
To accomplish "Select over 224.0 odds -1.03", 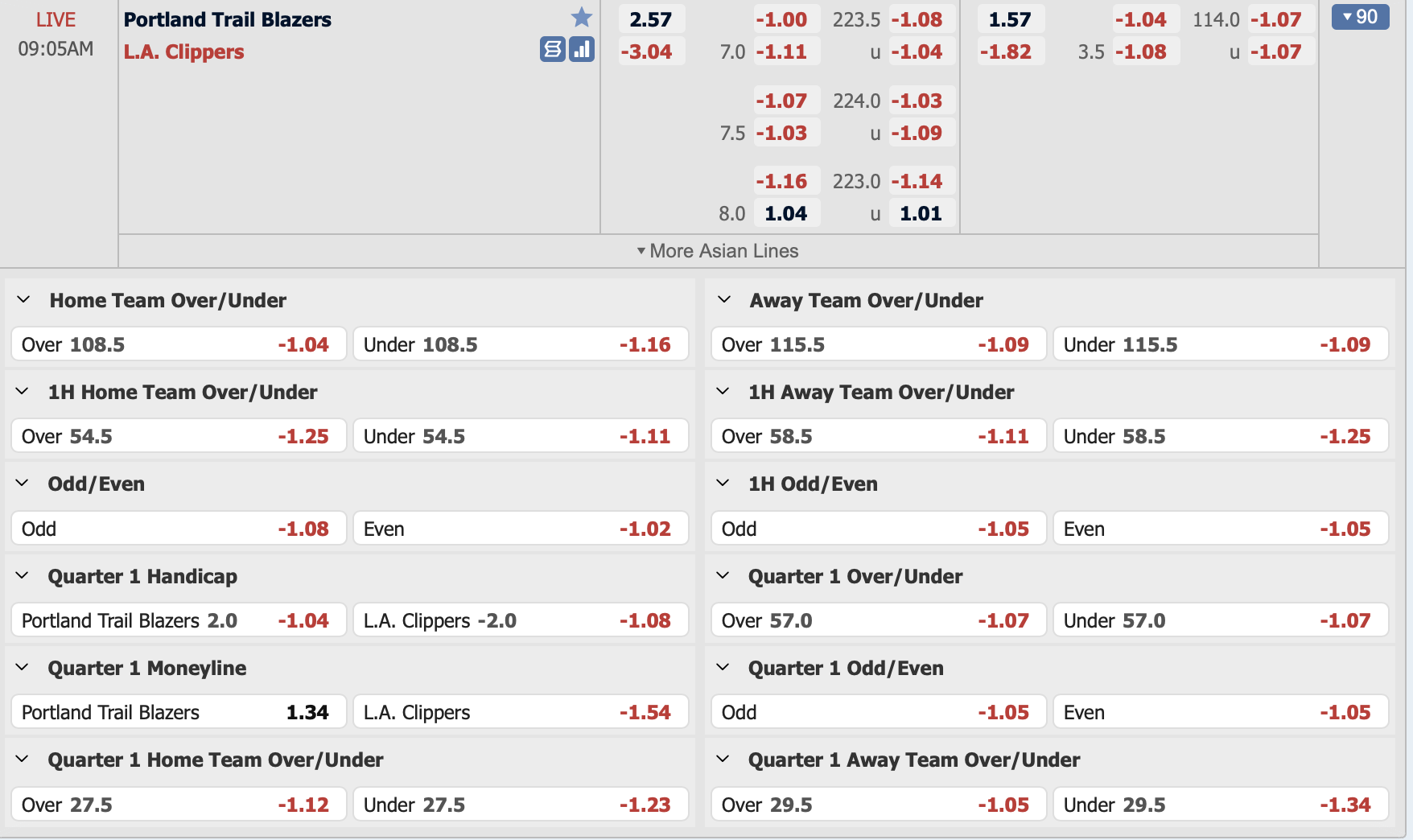I will point(921,101).
